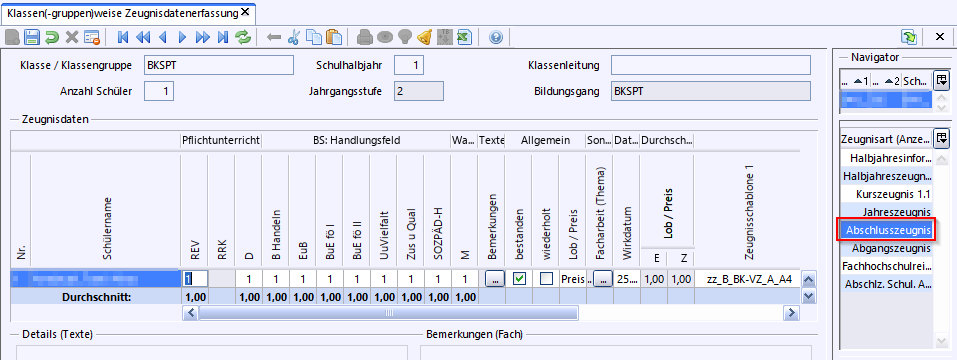The height and width of the screenshot is (360, 957).
Task: Uncheck the bestanden checkbox
Action: point(519,279)
